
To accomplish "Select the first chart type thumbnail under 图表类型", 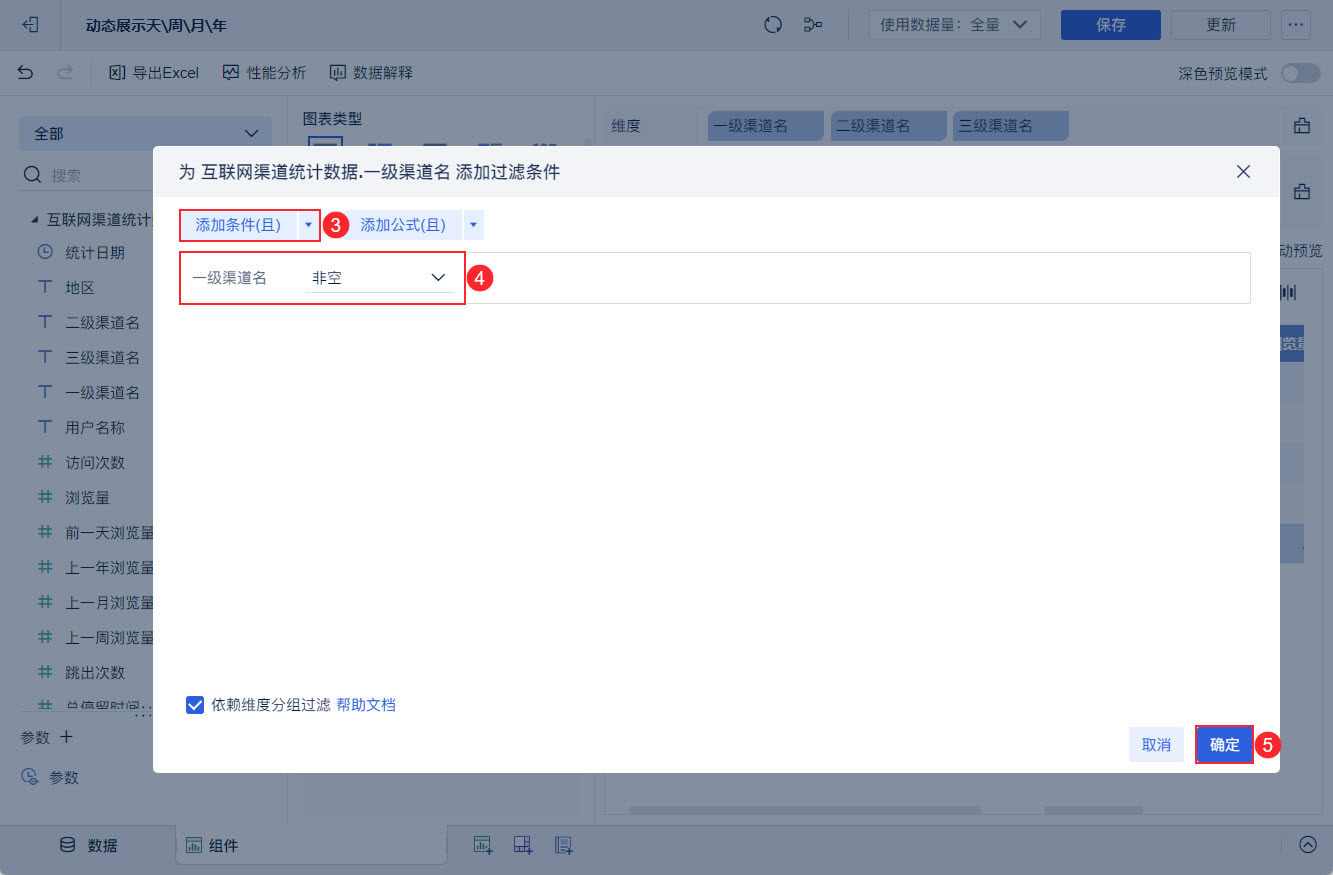I will click(x=325, y=143).
